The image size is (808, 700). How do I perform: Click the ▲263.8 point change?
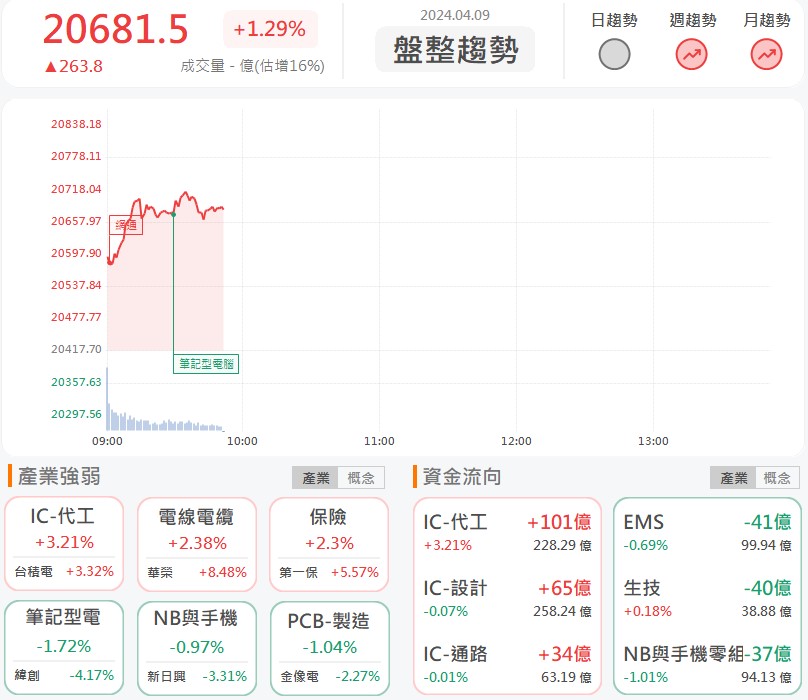[x=74, y=66]
